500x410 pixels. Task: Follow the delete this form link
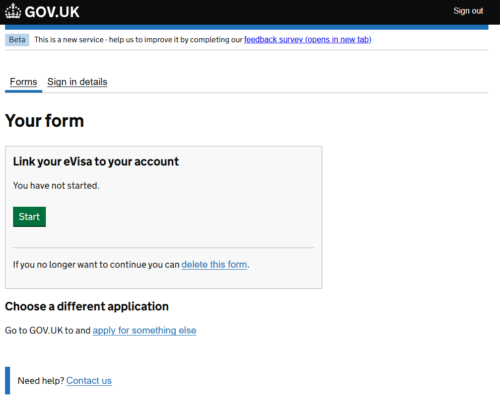click(214, 265)
